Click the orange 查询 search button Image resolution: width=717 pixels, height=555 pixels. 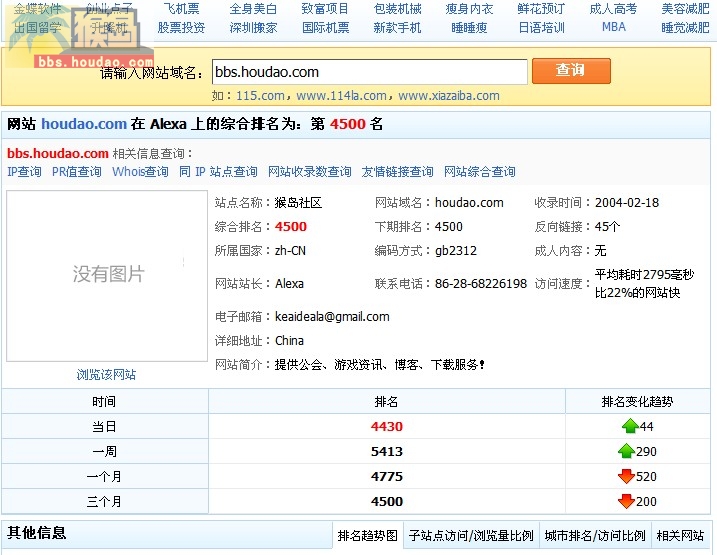(x=571, y=71)
